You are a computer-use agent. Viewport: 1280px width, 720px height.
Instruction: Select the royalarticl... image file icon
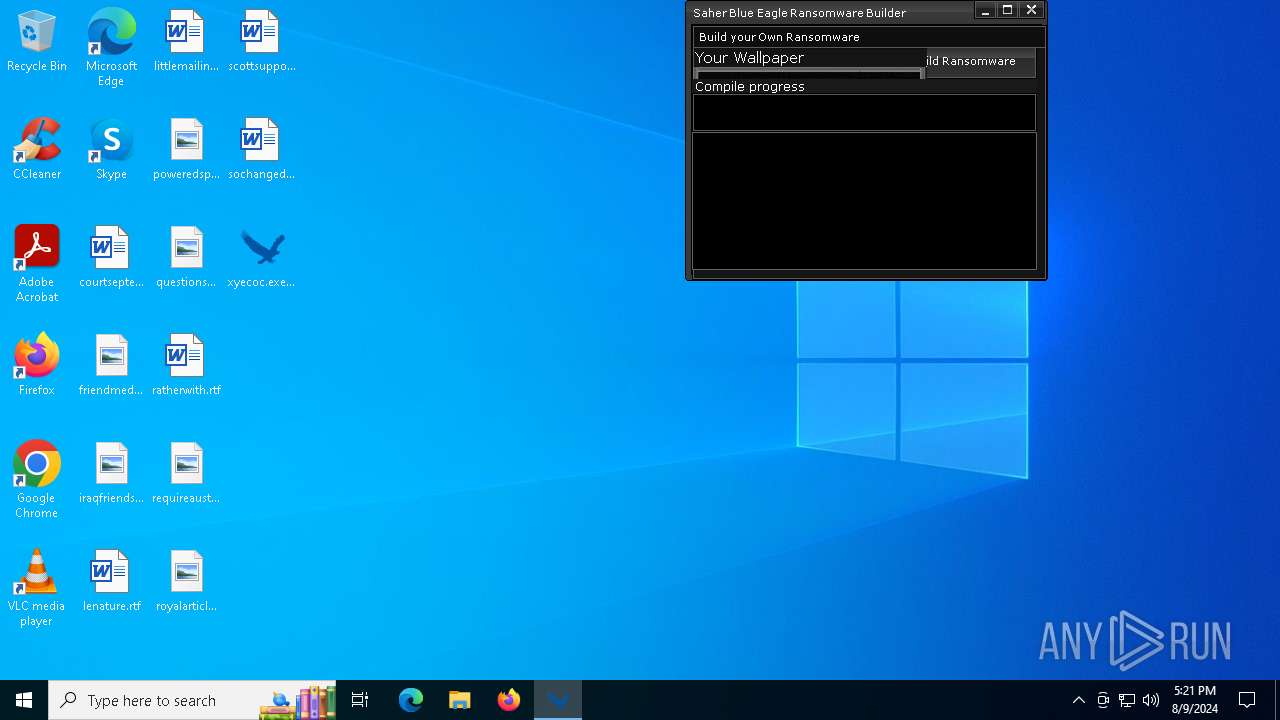(186, 581)
